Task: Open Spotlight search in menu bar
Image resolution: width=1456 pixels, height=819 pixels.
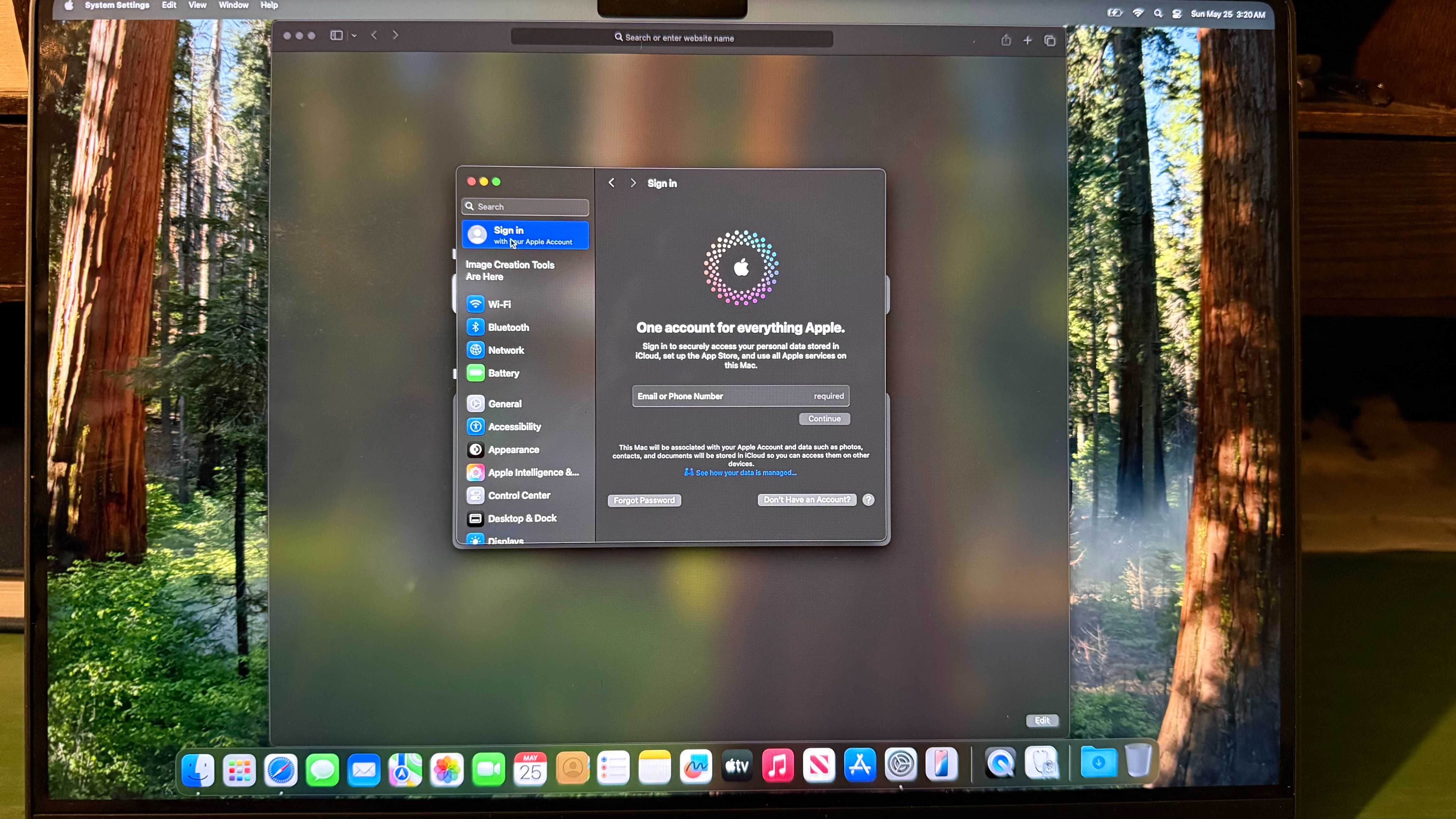Action: click(x=1158, y=14)
